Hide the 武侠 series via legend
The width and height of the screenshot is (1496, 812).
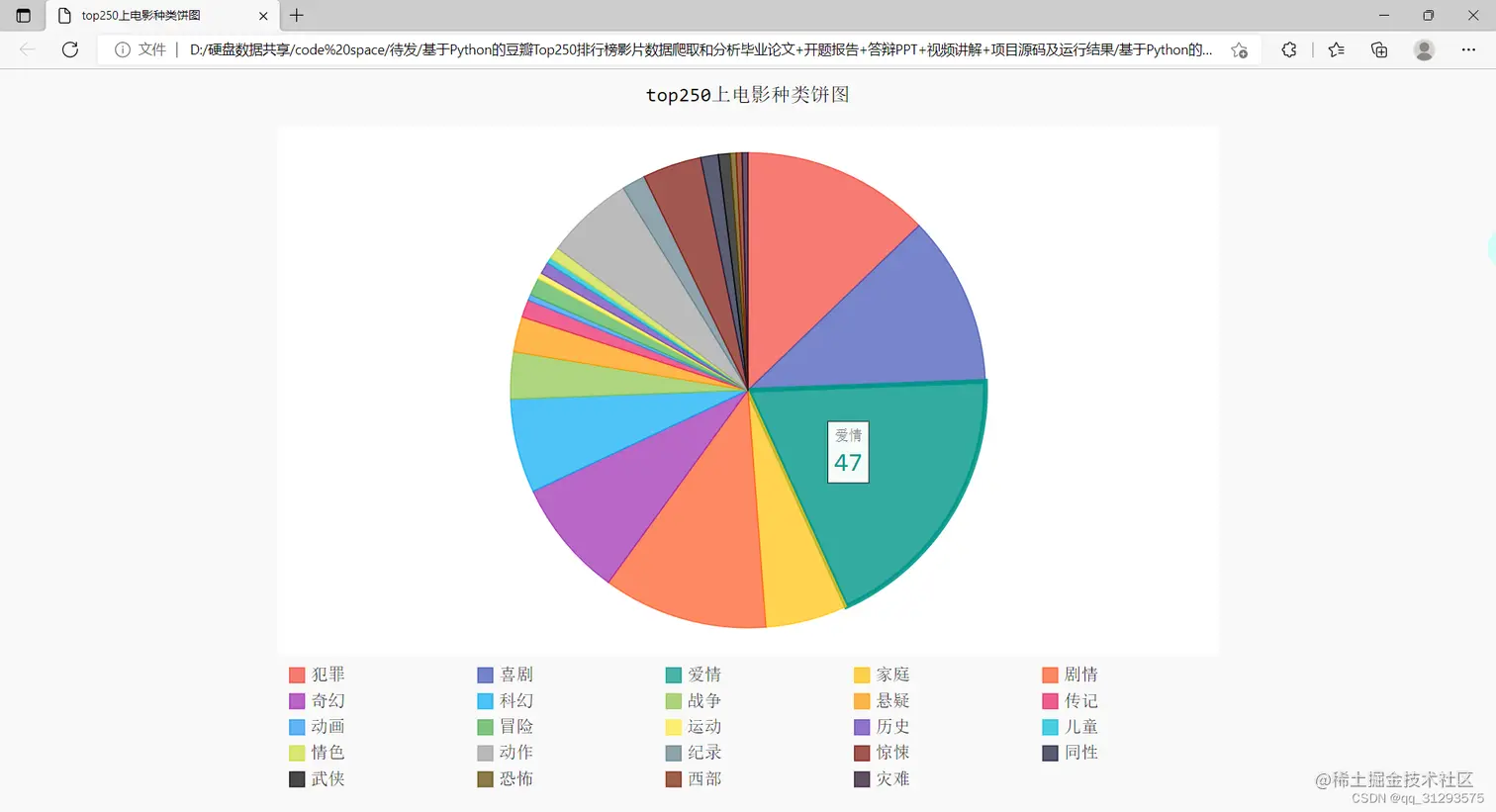pyautogui.click(x=317, y=778)
